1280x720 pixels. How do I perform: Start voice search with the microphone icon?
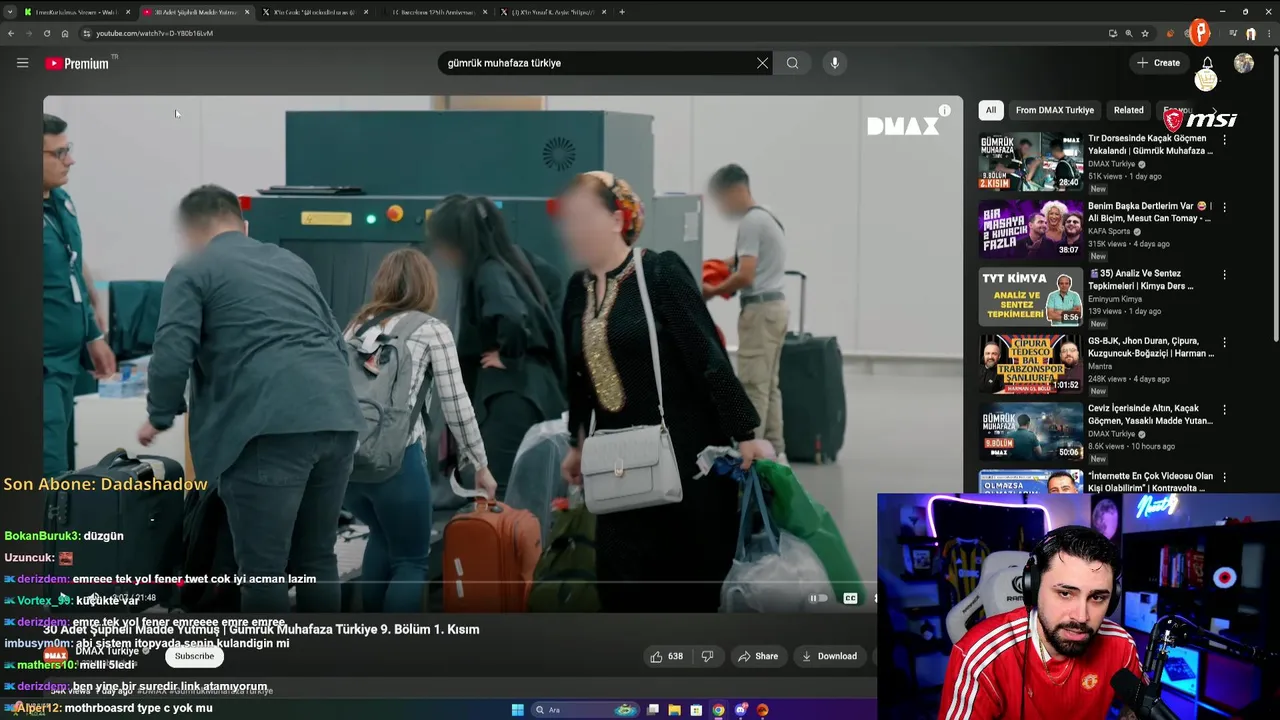click(835, 63)
